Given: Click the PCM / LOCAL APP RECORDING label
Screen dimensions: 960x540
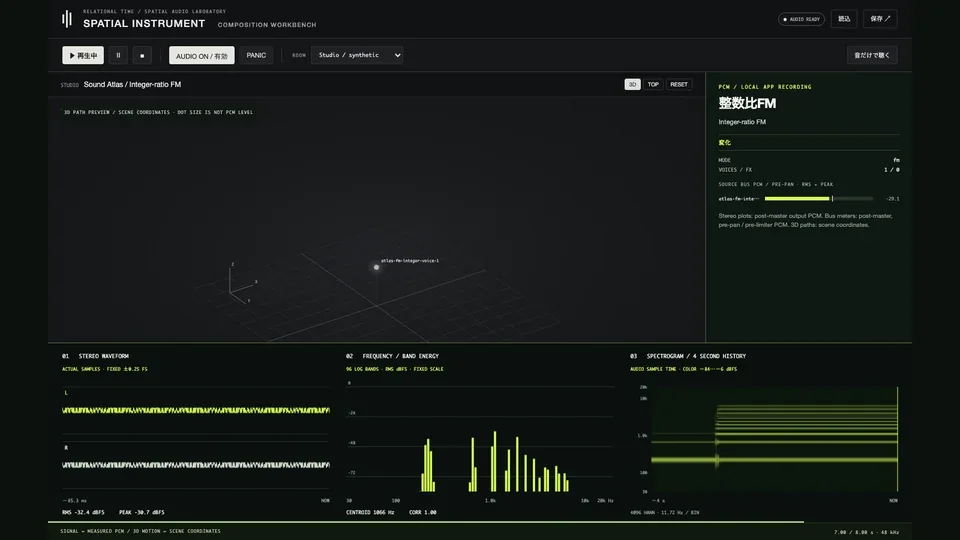Looking at the screenshot, I should [765, 87].
